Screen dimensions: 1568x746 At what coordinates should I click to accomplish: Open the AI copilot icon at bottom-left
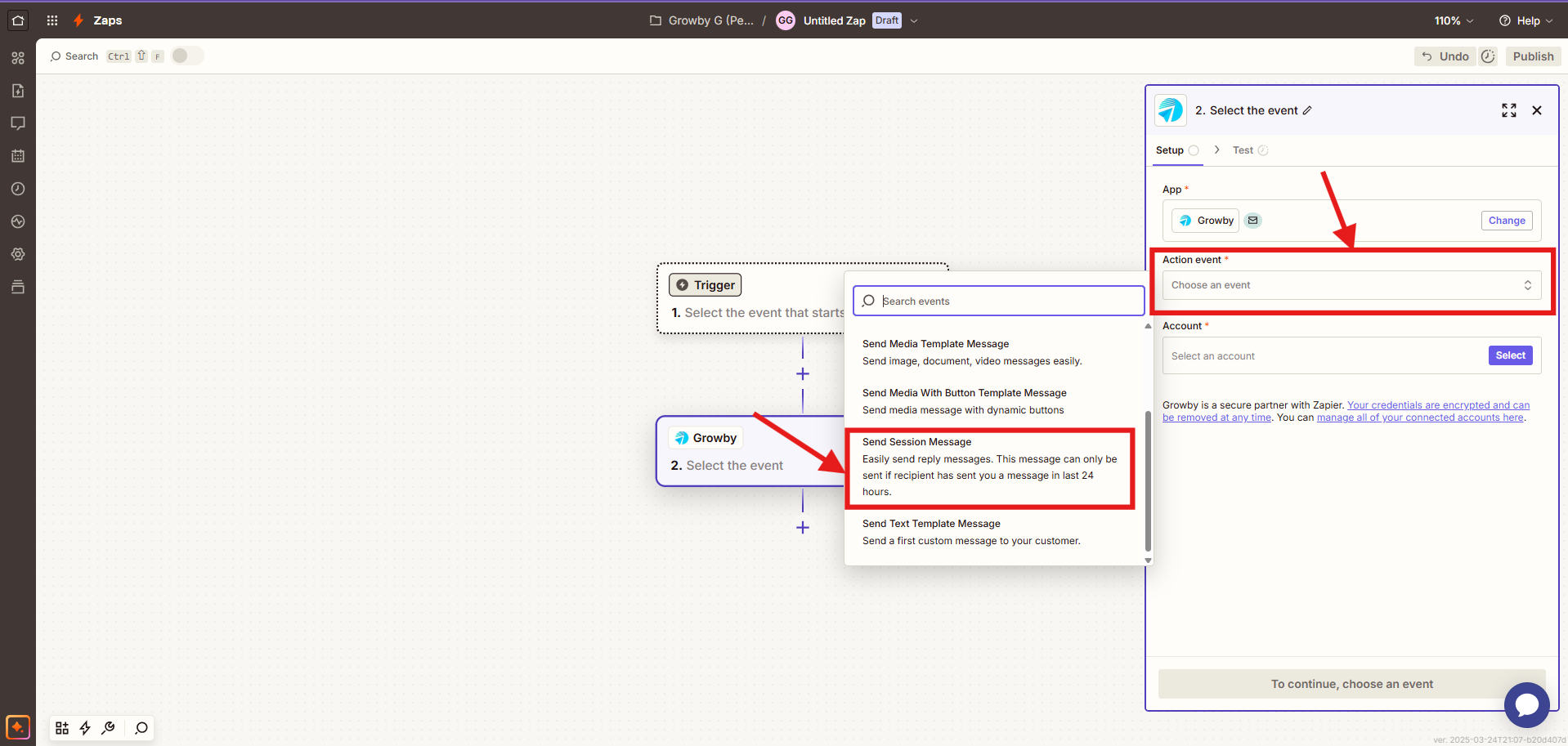(x=18, y=727)
